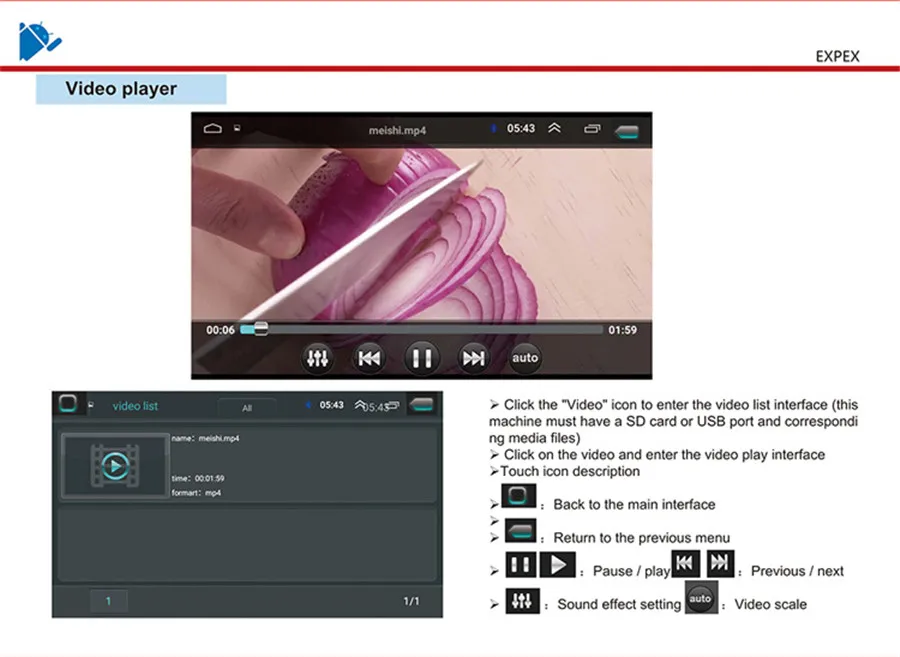Tap the return button in player top bar
Screen dimensions: 900x657
pos(627,132)
